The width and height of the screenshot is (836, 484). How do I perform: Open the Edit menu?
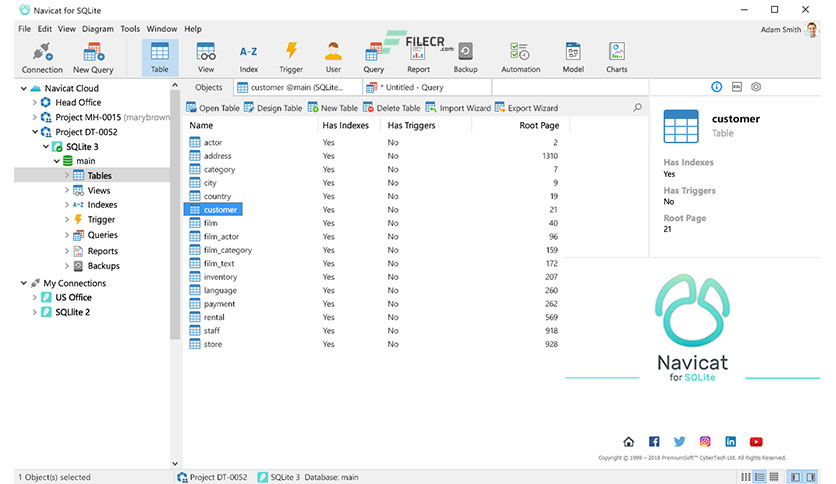(x=45, y=29)
